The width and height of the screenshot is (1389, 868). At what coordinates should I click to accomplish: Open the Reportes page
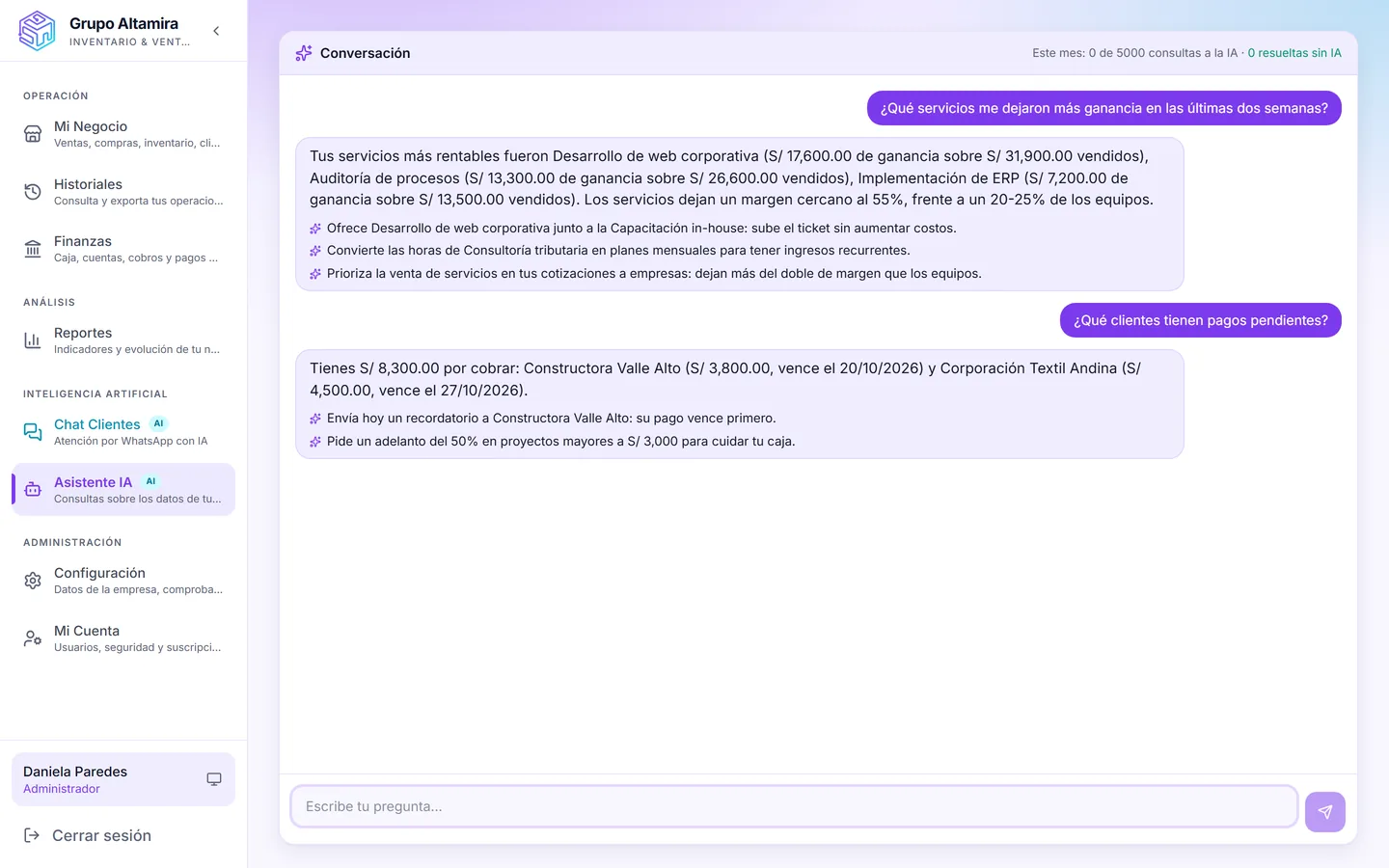tap(123, 340)
